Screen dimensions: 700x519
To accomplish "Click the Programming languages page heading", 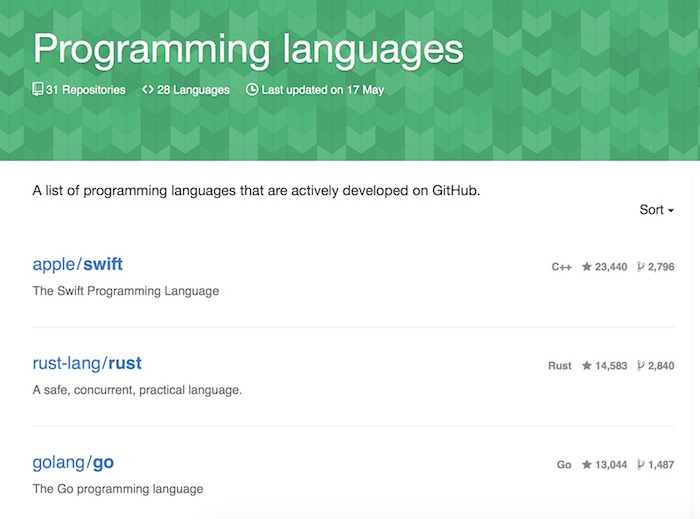I will tap(248, 48).
